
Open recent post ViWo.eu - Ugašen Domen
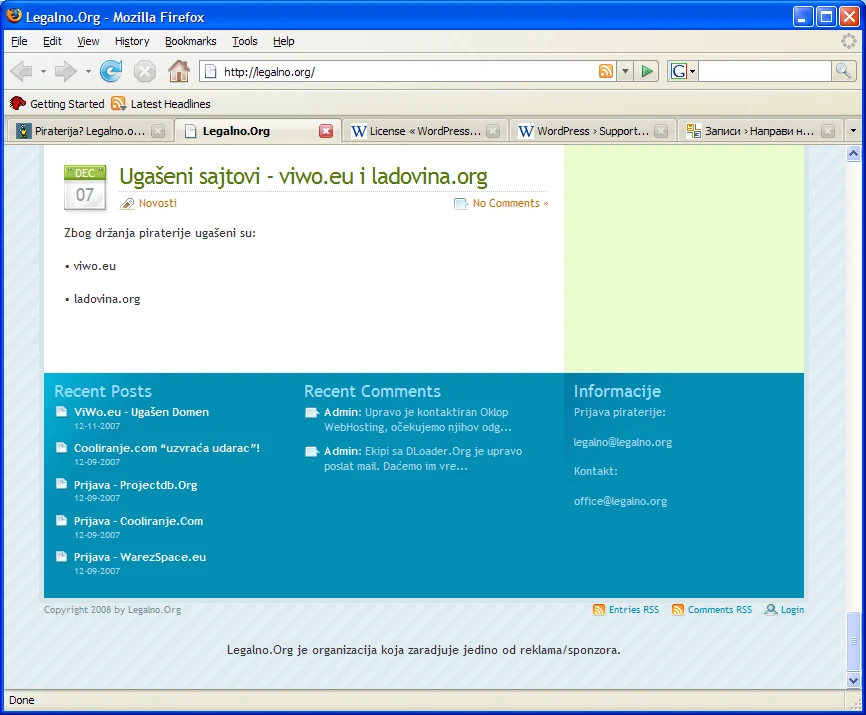(x=141, y=412)
